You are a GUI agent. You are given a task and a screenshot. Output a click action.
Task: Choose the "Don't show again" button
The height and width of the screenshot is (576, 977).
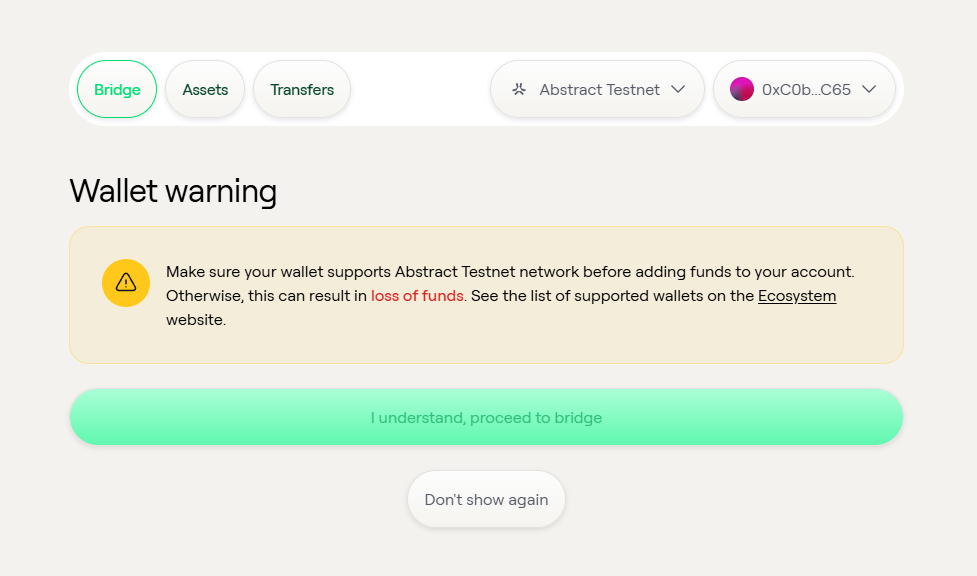click(x=486, y=499)
